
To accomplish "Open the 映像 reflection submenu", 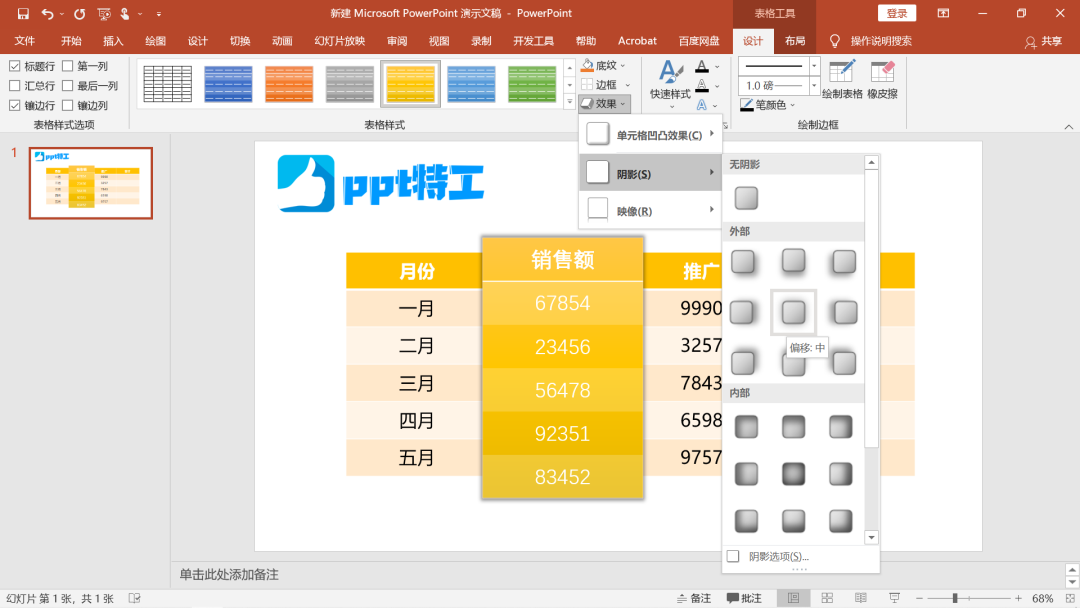I will pyautogui.click(x=650, y=211).
